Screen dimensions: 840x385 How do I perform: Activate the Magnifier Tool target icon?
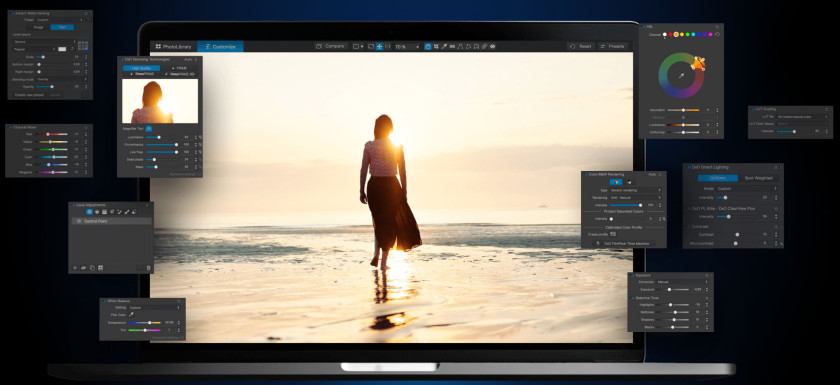pyautogui.click(x=149, y=129)
